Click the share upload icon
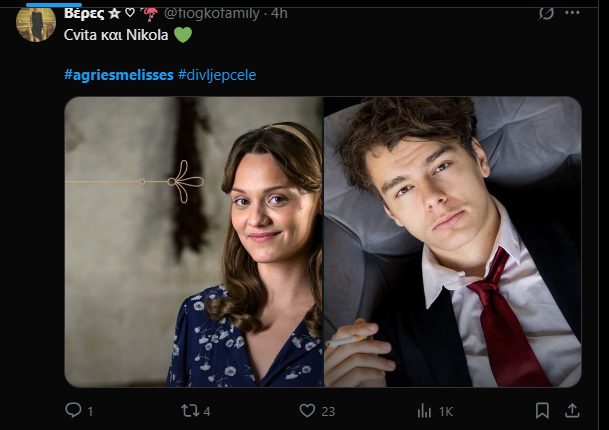 pos(573,410)
